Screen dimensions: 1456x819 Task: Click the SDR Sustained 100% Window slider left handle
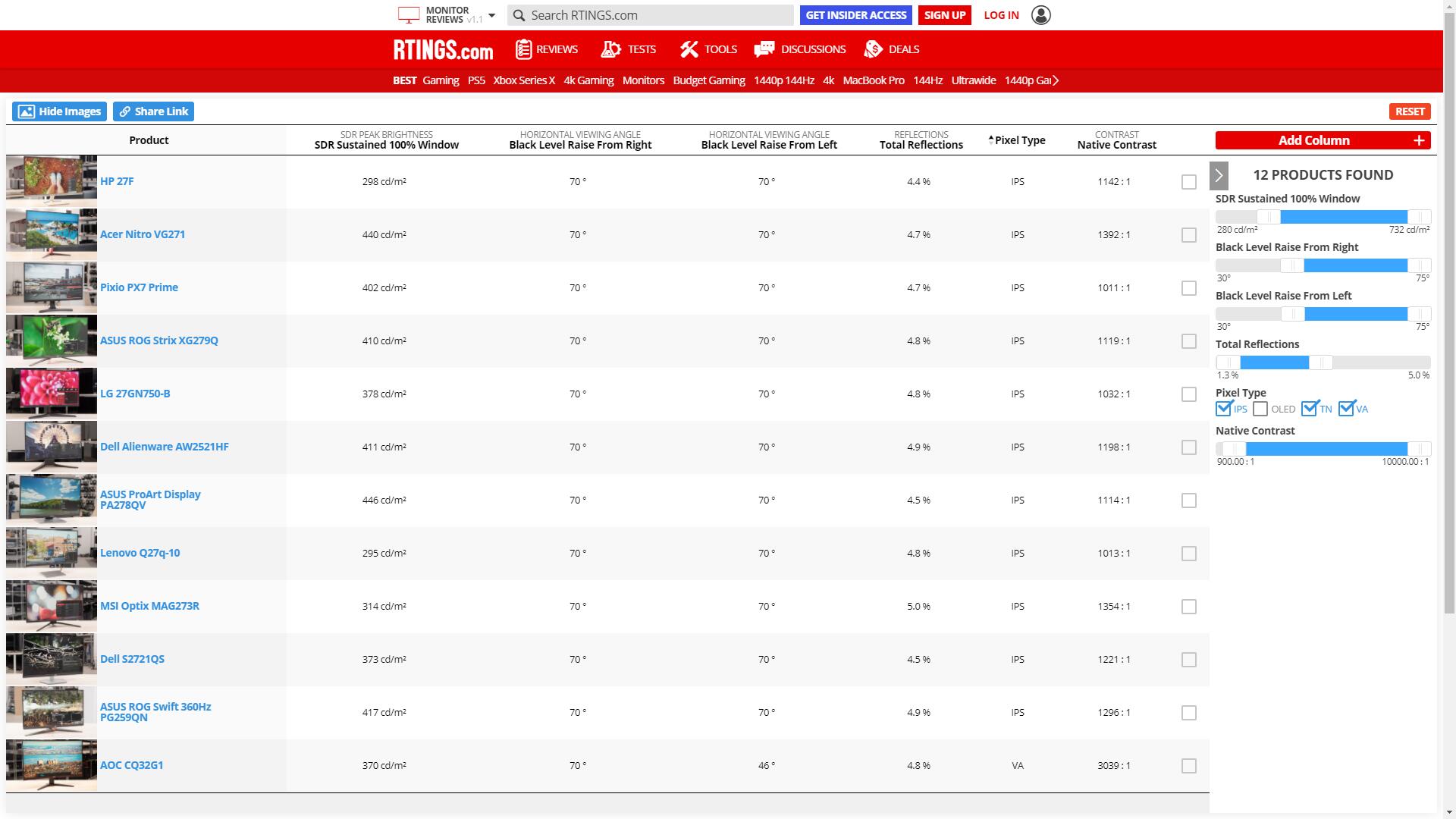1269,217
